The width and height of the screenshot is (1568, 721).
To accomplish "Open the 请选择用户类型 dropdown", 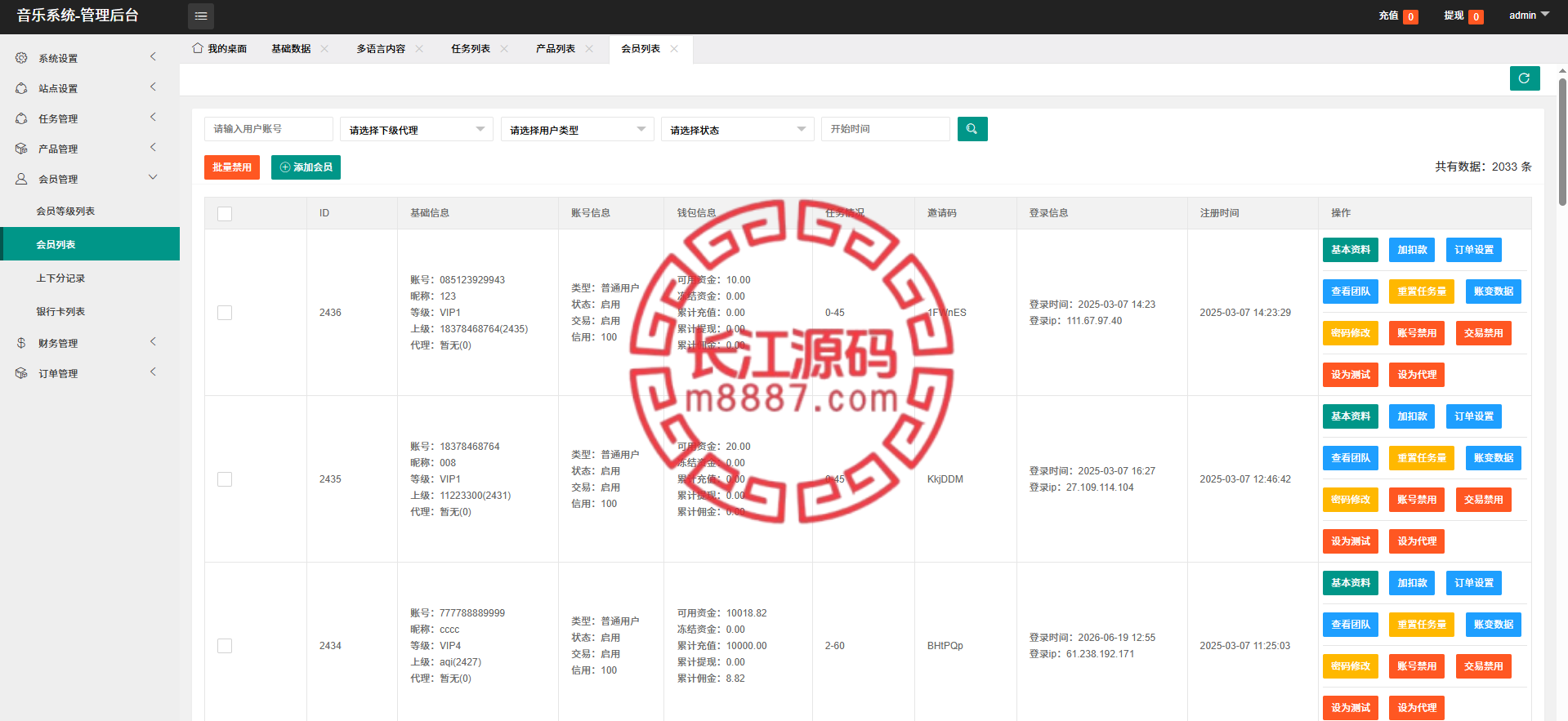I will click(x=577, y=129).
